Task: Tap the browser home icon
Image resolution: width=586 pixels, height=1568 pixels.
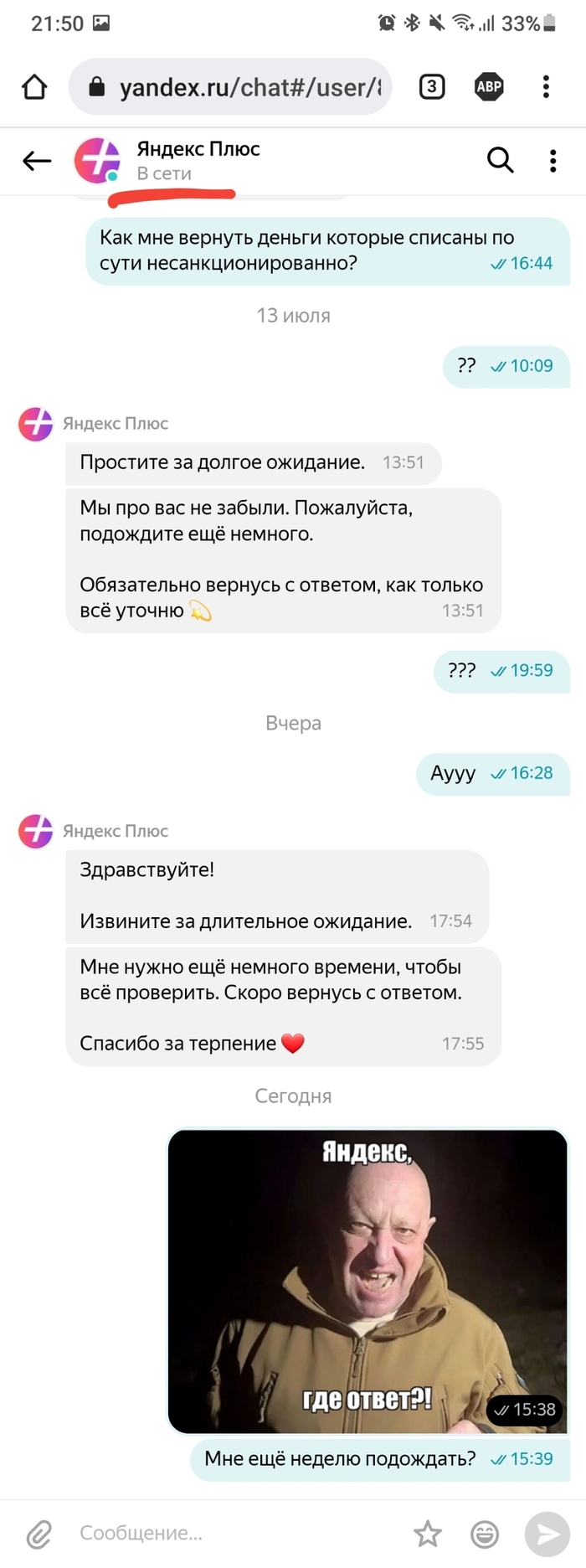Action: (34, 87)
